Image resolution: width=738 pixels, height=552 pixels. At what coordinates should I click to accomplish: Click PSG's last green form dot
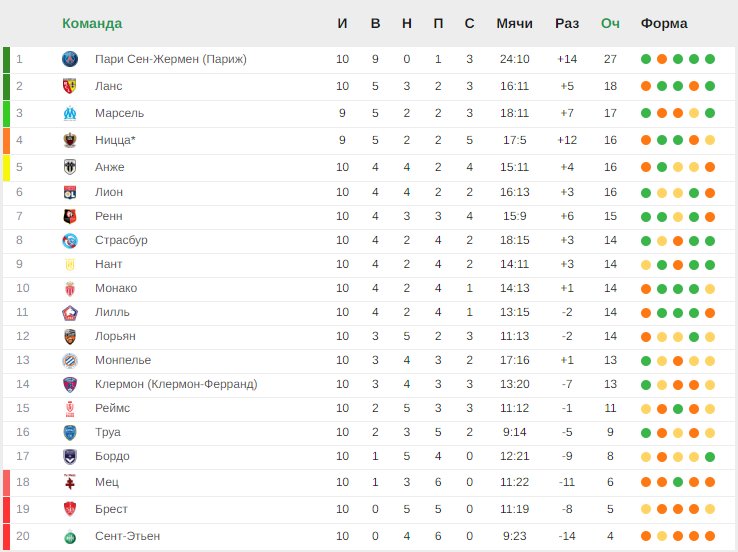click(710, 59)
